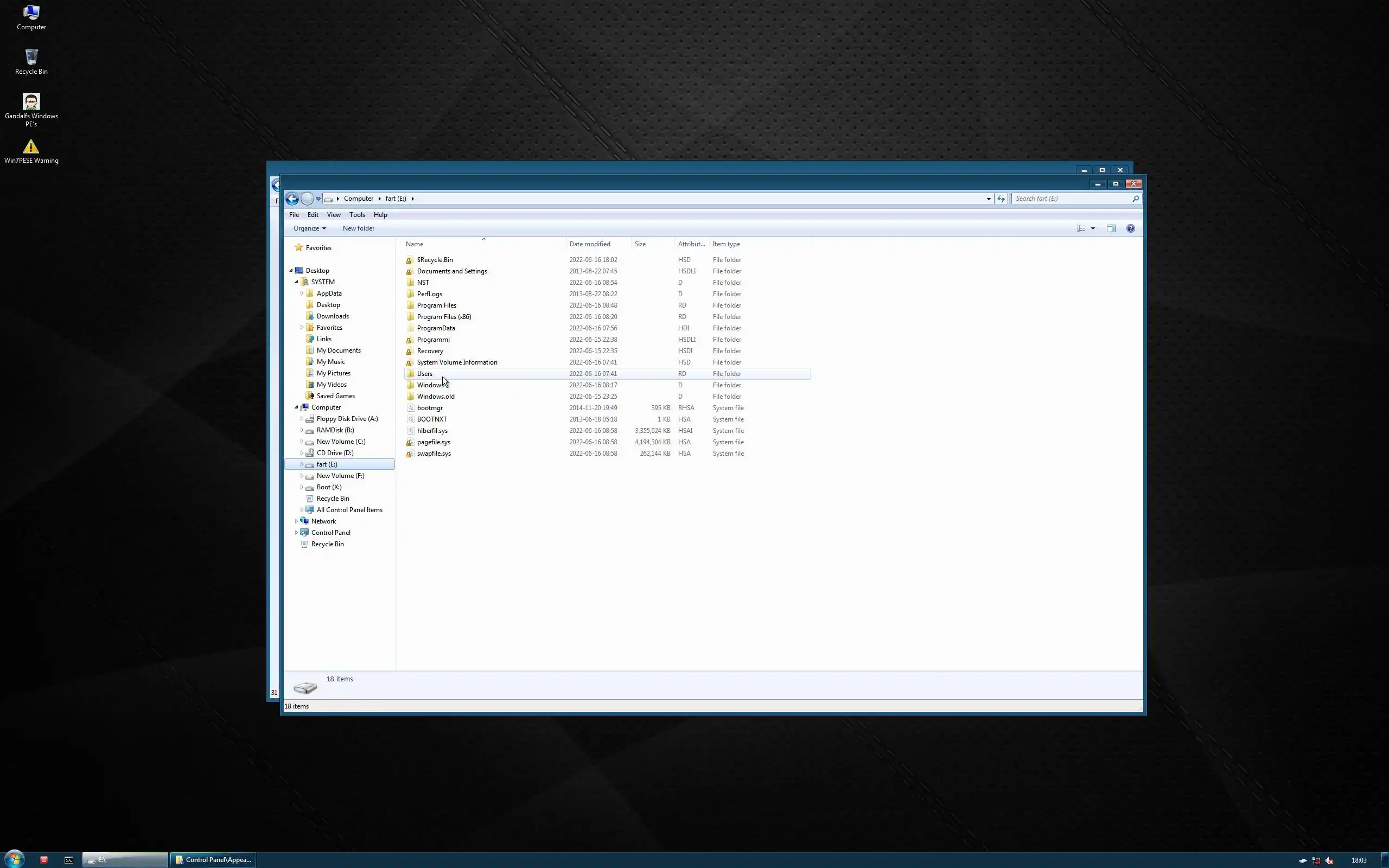Screen dimensions: 1389x868
Task: Open the Organize dropdown menu
Action: tap(309, 228)
